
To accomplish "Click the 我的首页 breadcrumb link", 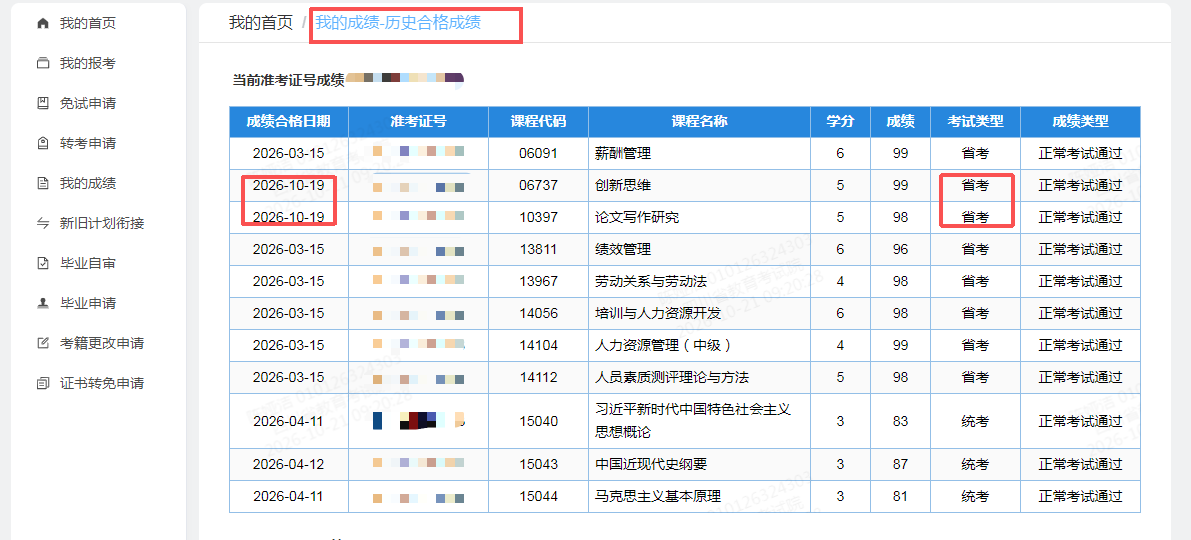I will coord(261,23).
